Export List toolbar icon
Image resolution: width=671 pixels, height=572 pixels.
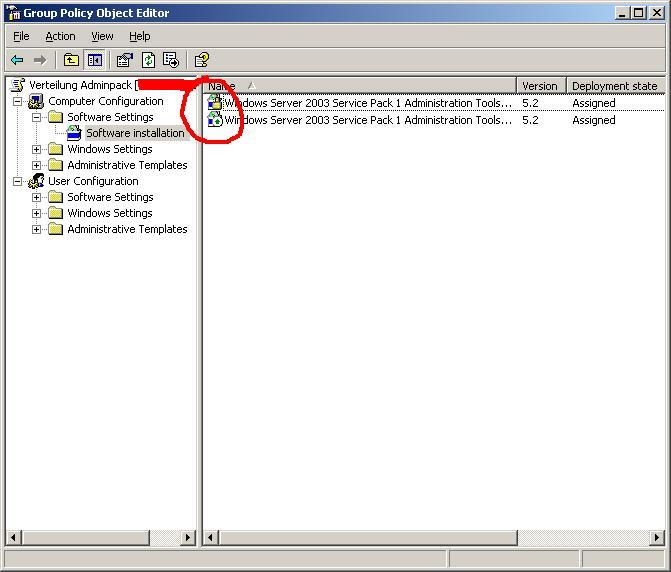tap(171, 60)
